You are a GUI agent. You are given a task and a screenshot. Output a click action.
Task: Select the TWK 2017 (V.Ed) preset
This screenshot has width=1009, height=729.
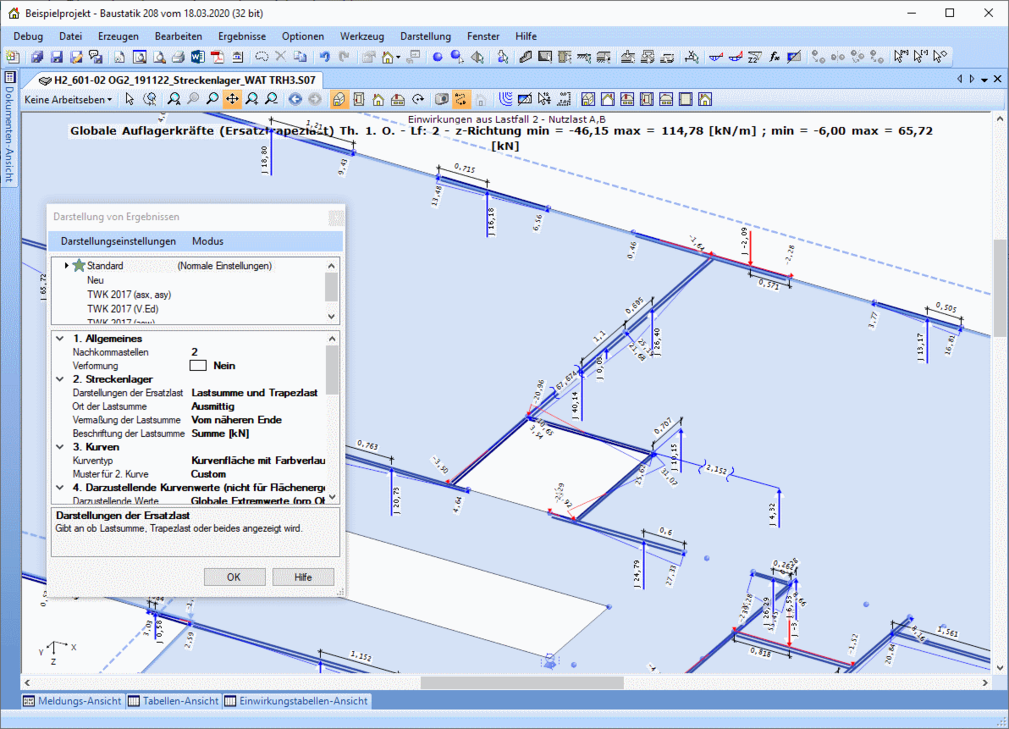tap(122, 309)
